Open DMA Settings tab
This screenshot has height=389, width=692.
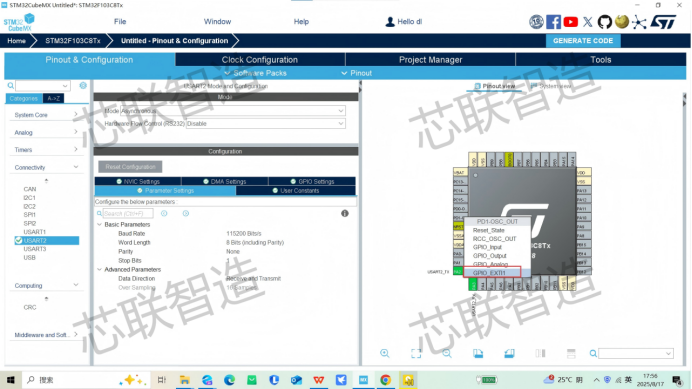(225, 181)
